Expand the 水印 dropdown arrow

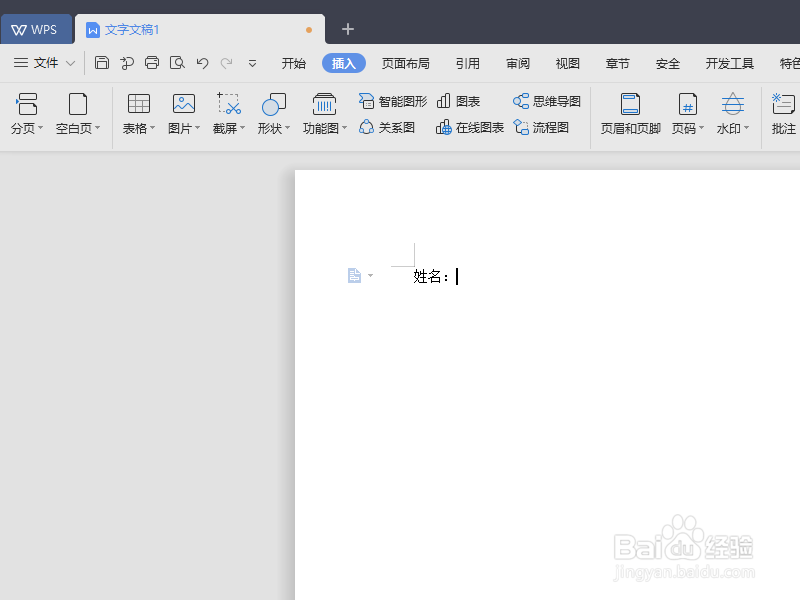pos(746,128)
